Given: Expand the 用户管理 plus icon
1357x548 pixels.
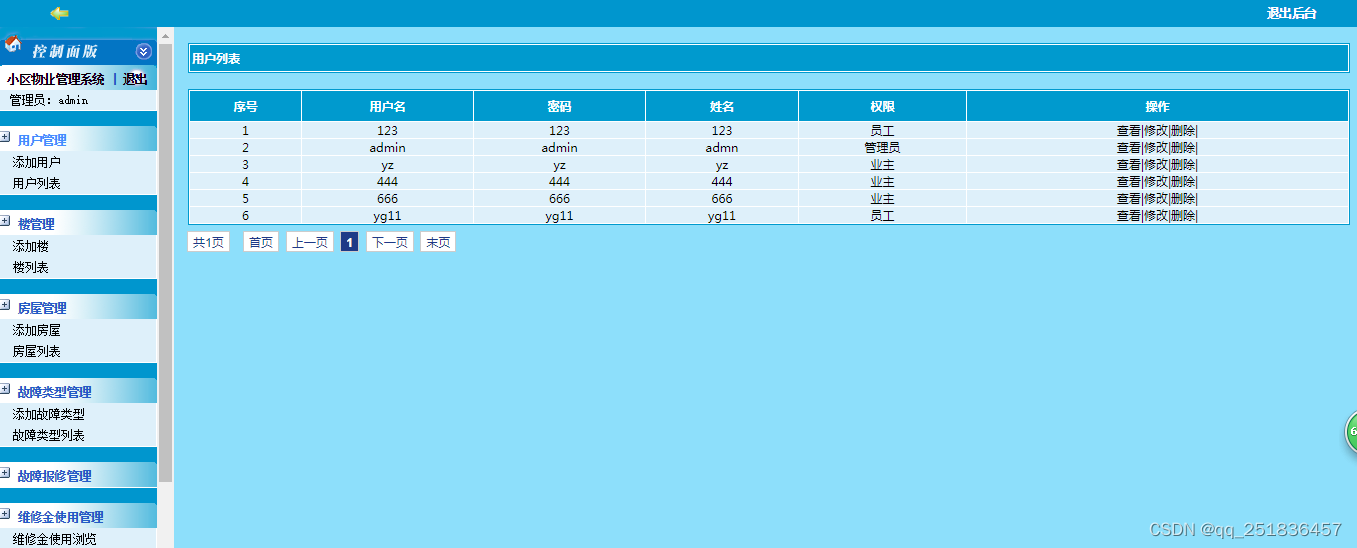Looking at the screenshot, I should (x=5, y=137).
